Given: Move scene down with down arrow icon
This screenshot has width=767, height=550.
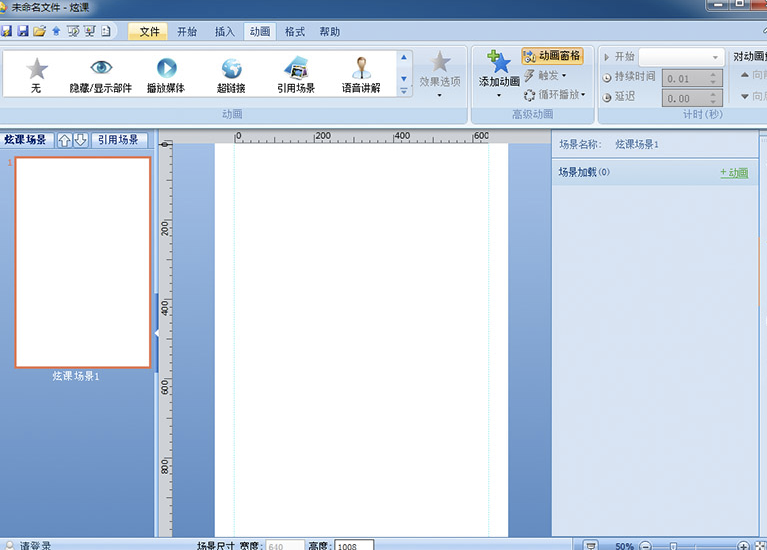Looking at the screenshot, I should click(81, 140).
